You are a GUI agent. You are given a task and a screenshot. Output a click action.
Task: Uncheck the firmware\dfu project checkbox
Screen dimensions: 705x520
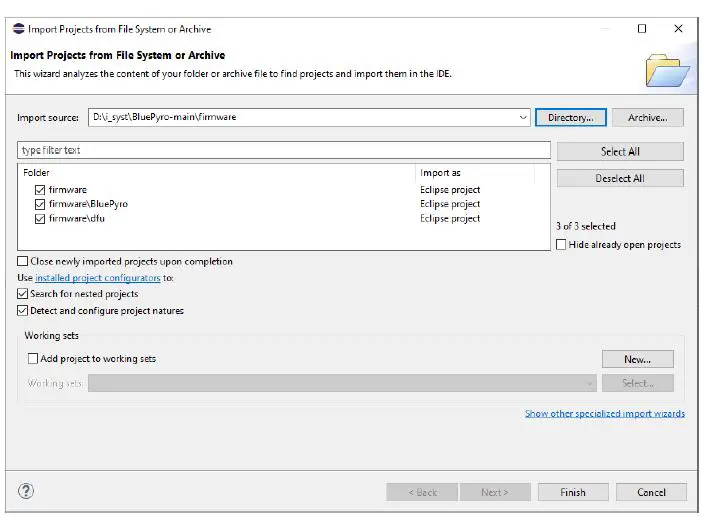pos(40,218)
